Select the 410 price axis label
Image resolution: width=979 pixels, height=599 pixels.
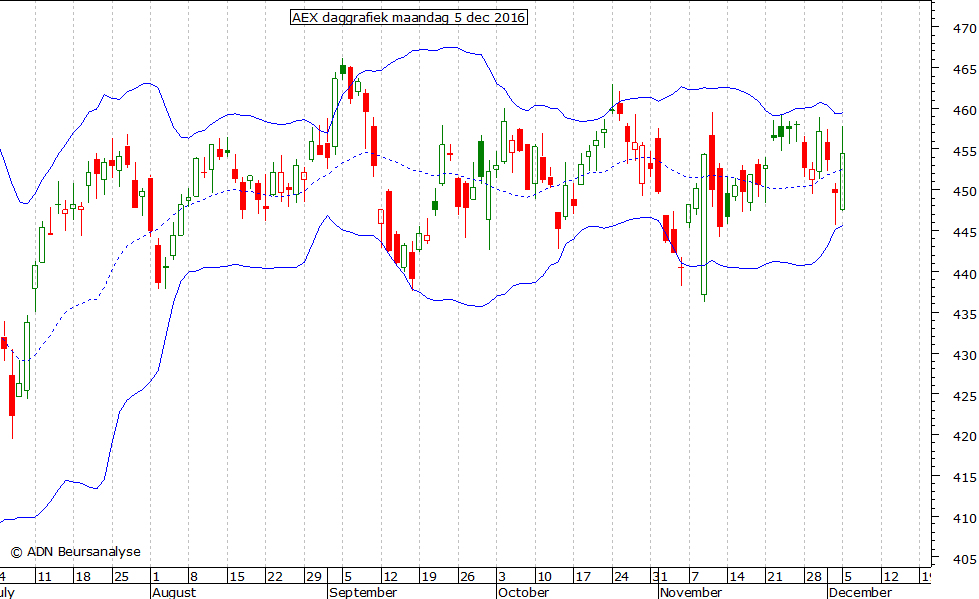(x=965, y=518)
